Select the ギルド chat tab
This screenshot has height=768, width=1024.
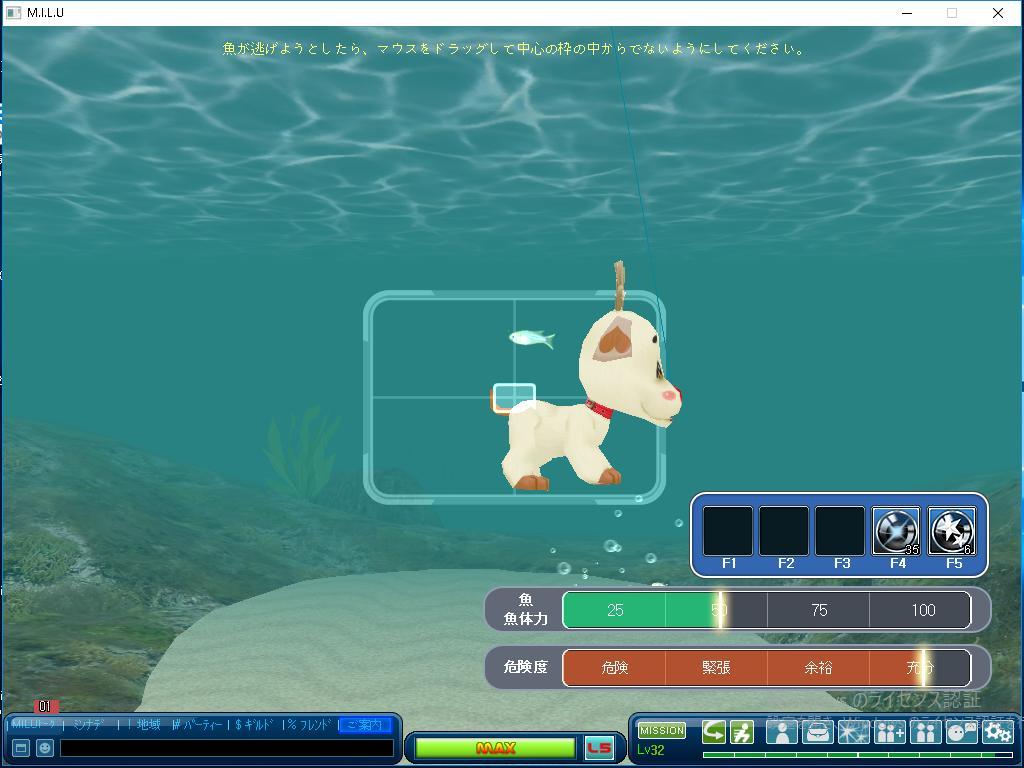click(x=254, y=725)
